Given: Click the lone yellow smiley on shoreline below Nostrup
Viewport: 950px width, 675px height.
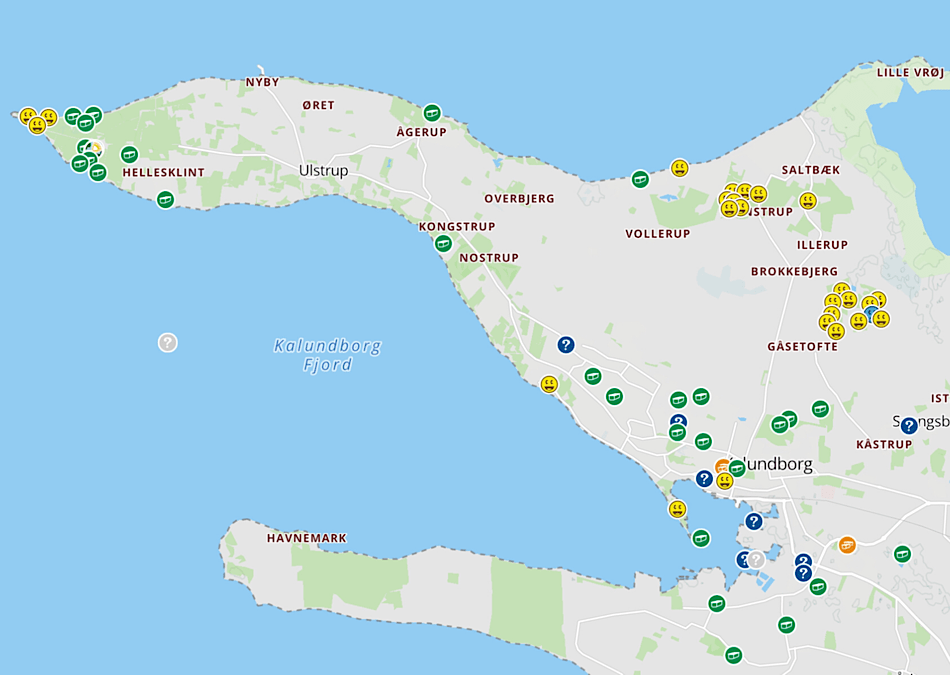Looking at the screenshot, I should pos(549,384).
